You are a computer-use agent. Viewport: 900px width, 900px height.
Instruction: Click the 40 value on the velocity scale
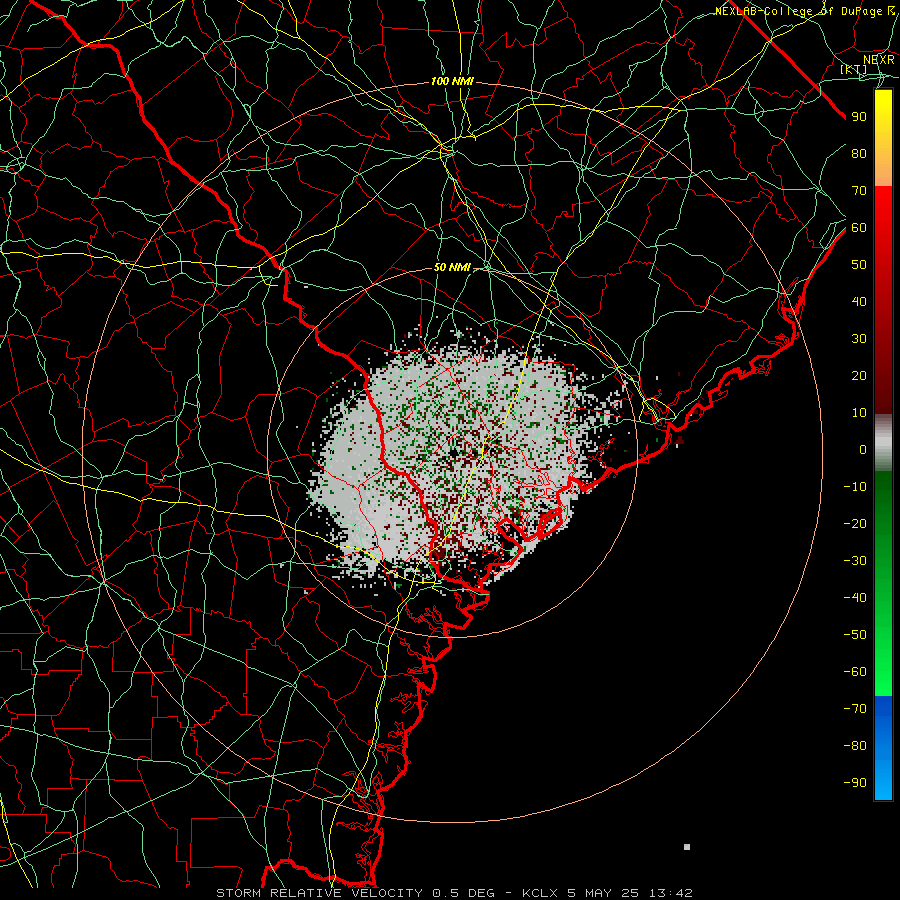coord(859,302)
